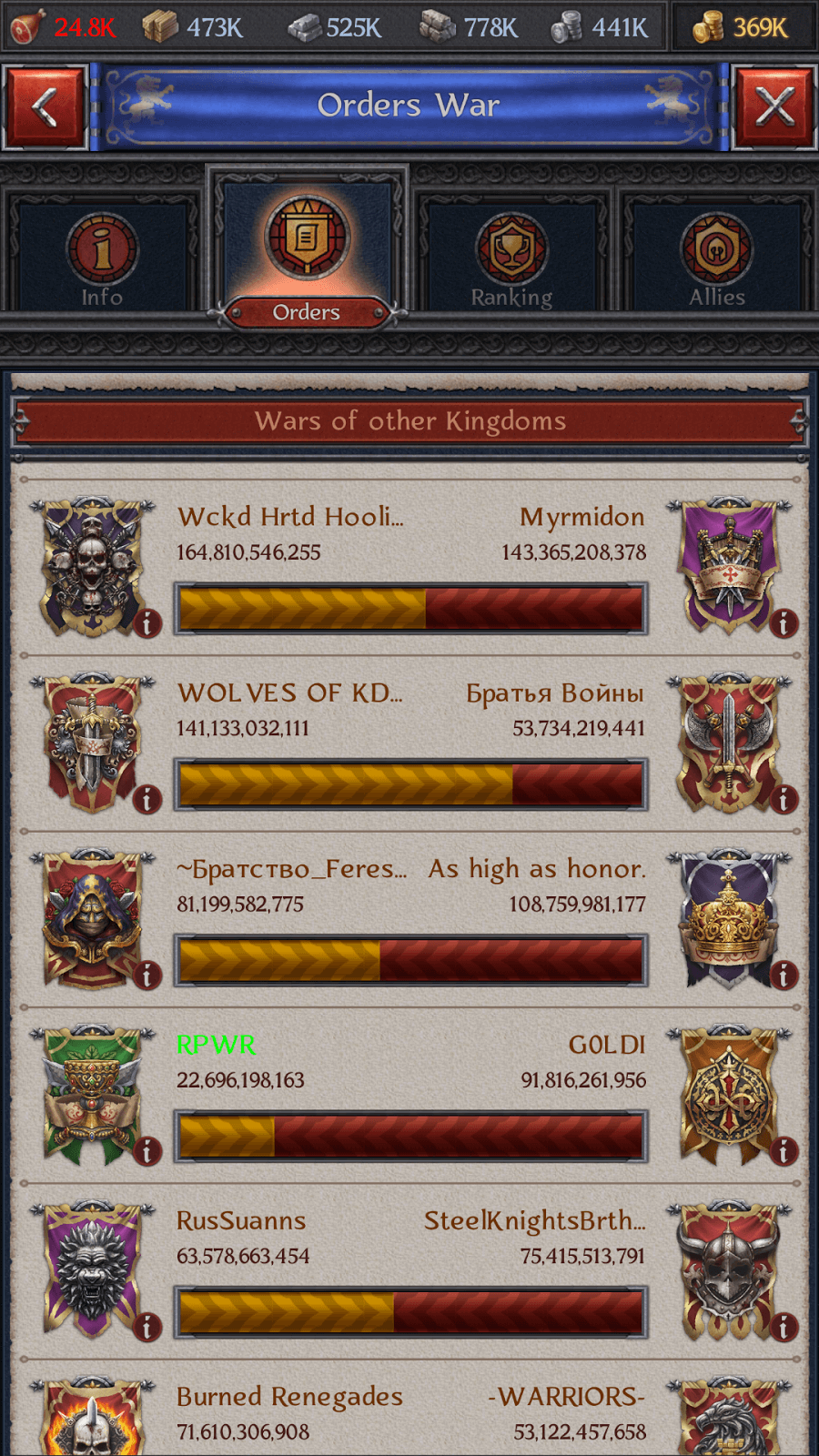Close the Orders War window
819x1456 pixels.
point(774,106)
